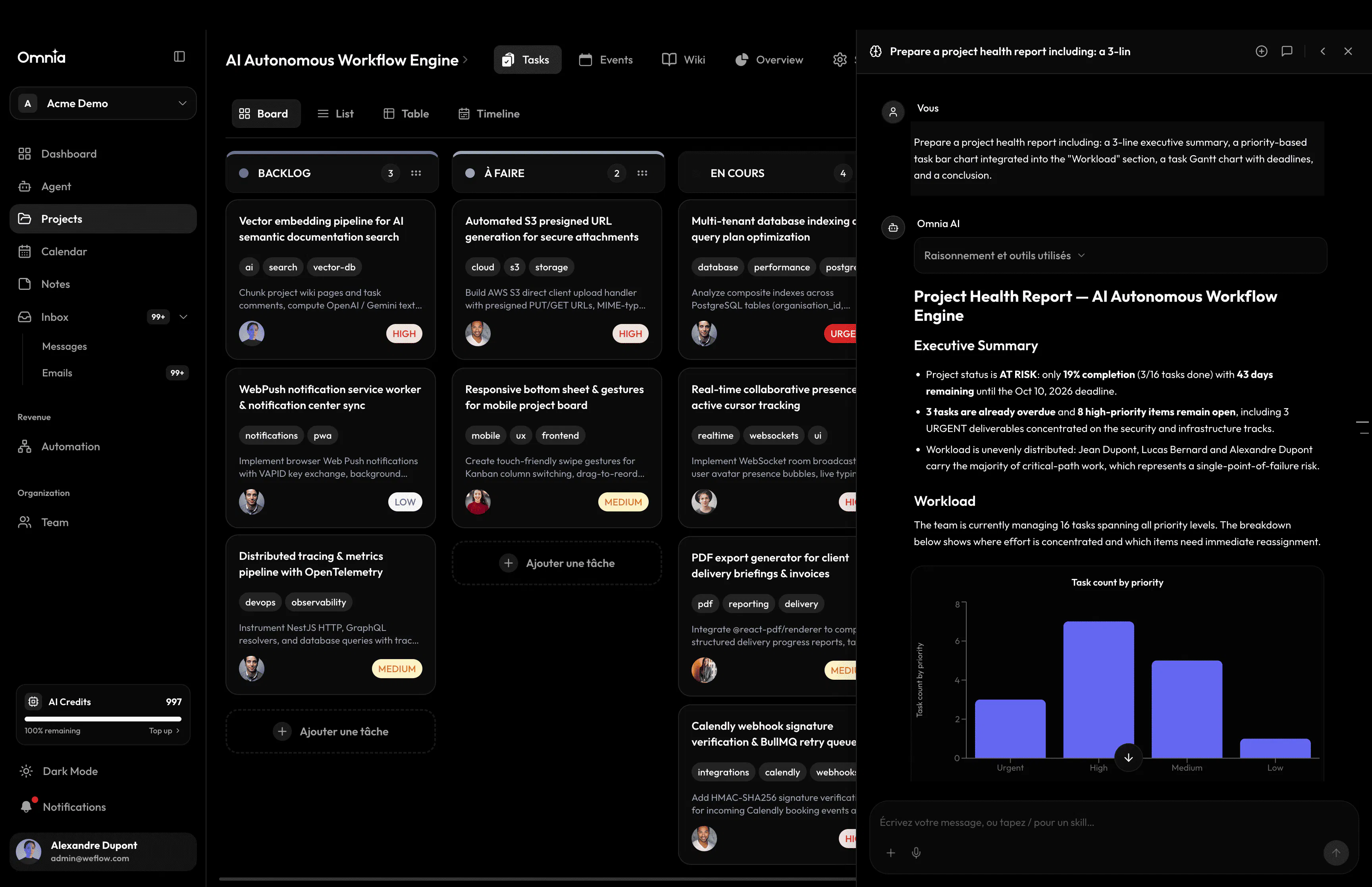Open Emails in the Inbox
1372x887 pixels.
pos(115,373)
